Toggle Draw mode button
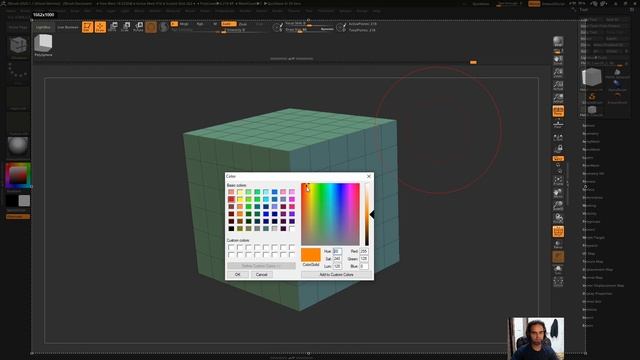 100,27
